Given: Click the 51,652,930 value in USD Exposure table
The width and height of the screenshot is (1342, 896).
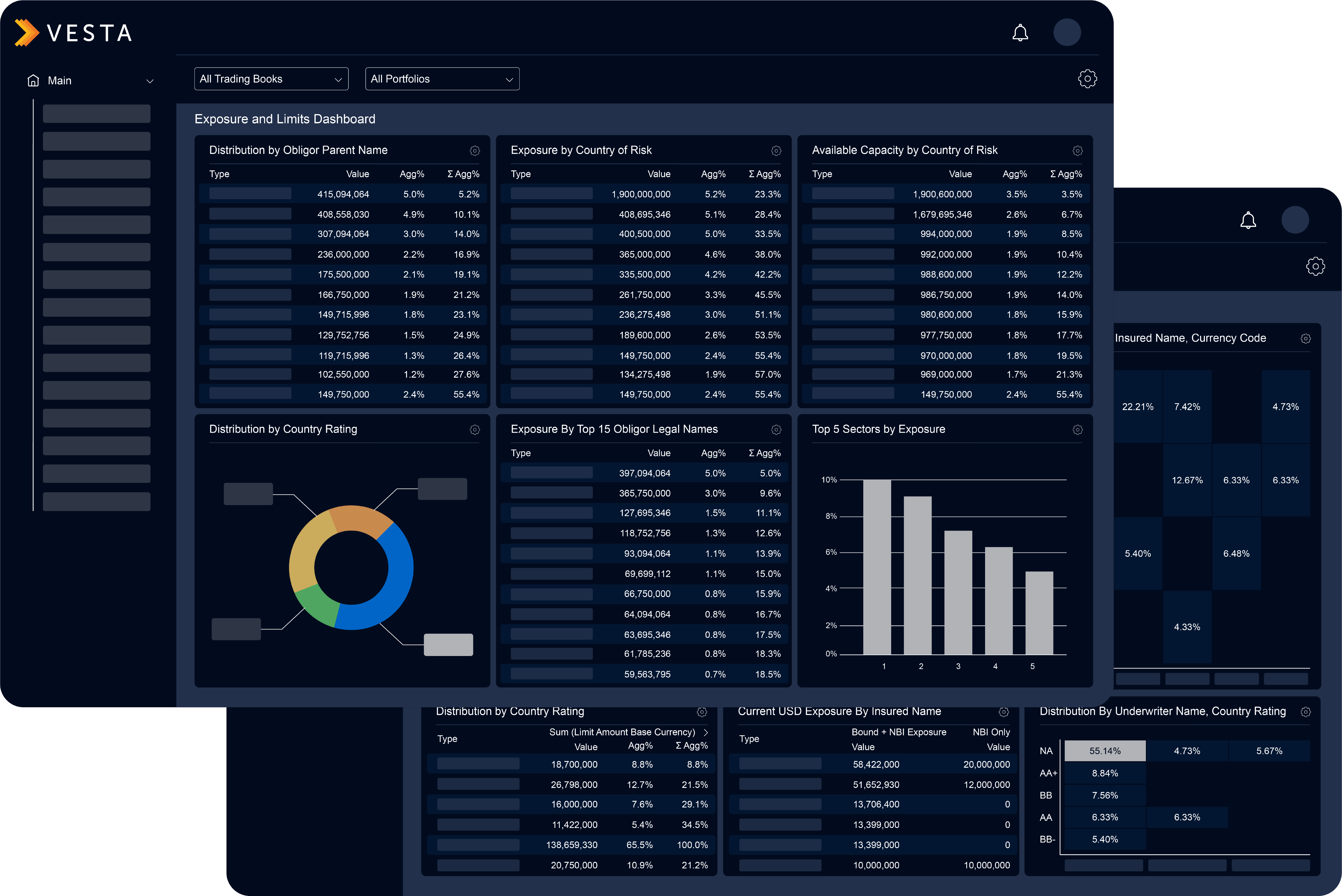Looking at the screenshot, I should click(x=876, y=784).
